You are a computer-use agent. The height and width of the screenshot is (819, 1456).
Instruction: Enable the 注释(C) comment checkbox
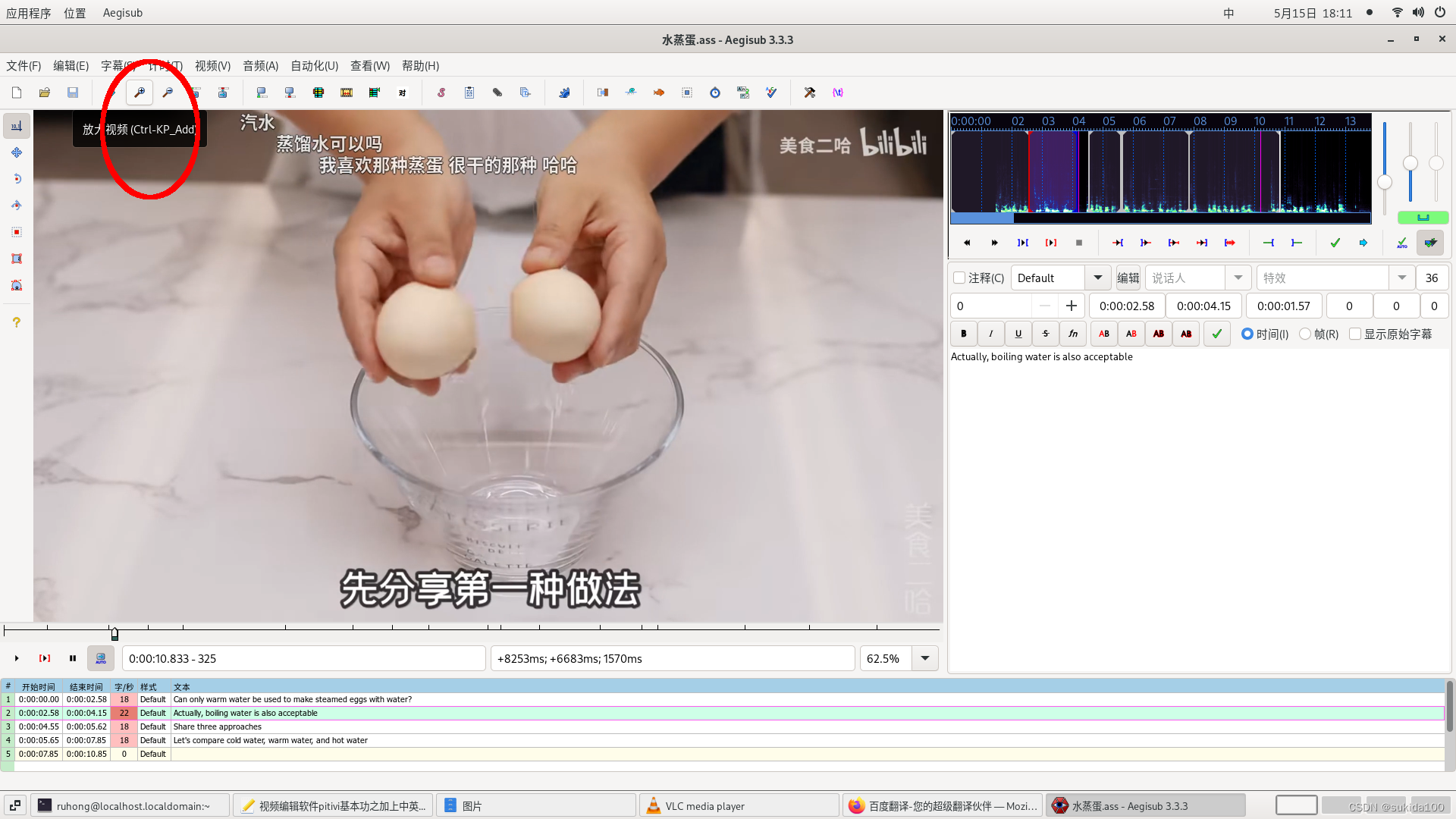coord(960,278)
